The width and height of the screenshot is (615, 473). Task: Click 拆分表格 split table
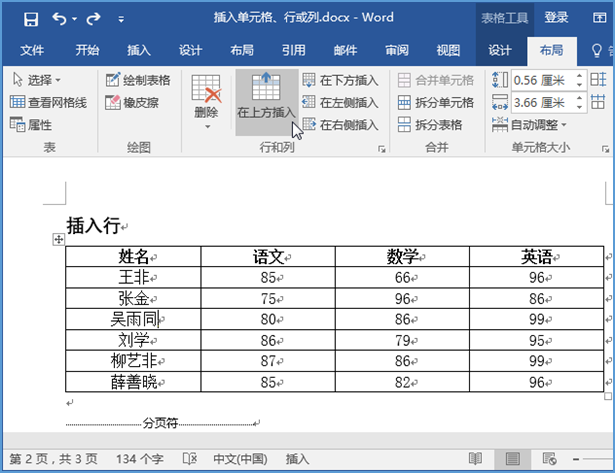click(x=429, y=125)
